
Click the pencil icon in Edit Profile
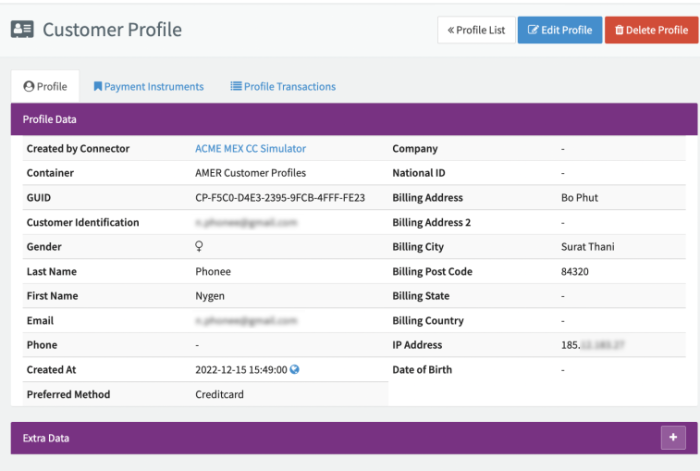click(x=533, y=30)
